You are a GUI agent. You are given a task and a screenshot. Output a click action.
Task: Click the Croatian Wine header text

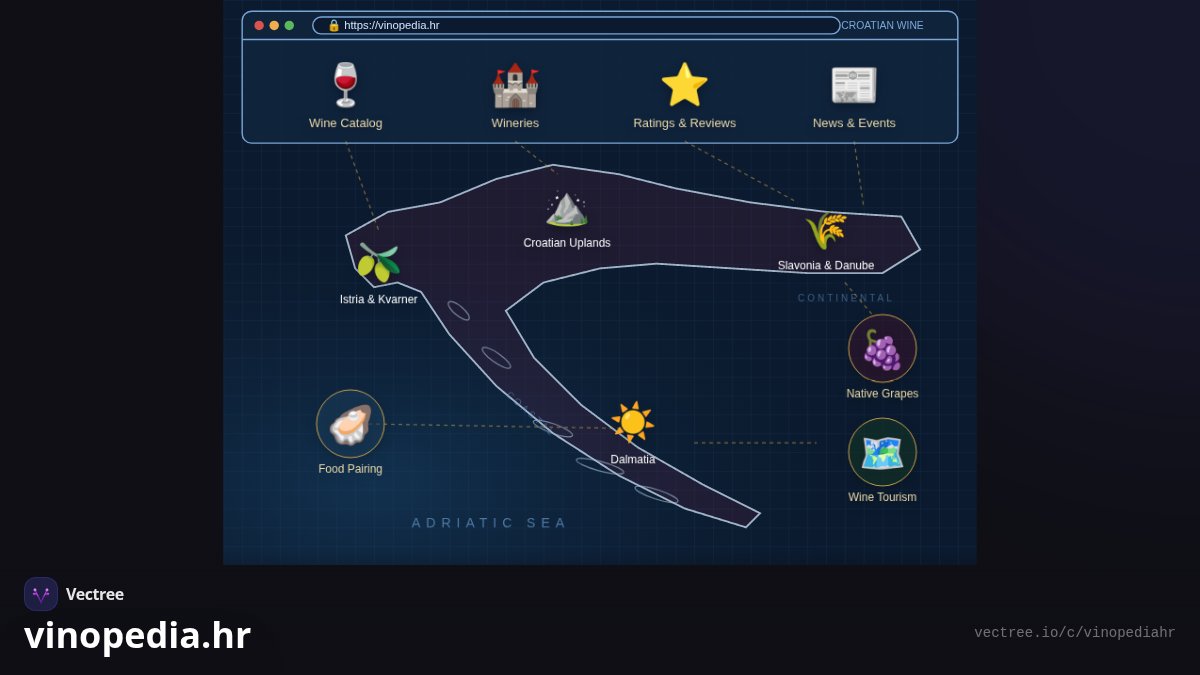tap(882, 25)
